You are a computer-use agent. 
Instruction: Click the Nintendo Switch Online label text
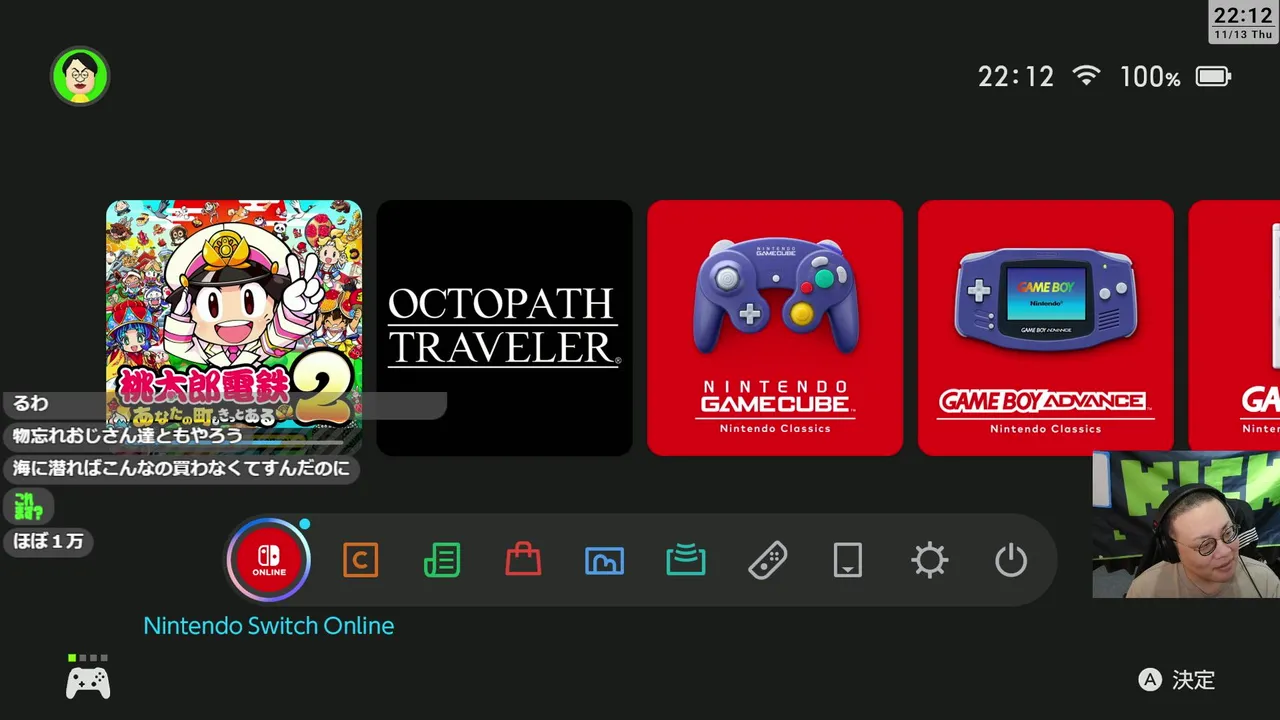pyautogui.click(x=269, y=626)
